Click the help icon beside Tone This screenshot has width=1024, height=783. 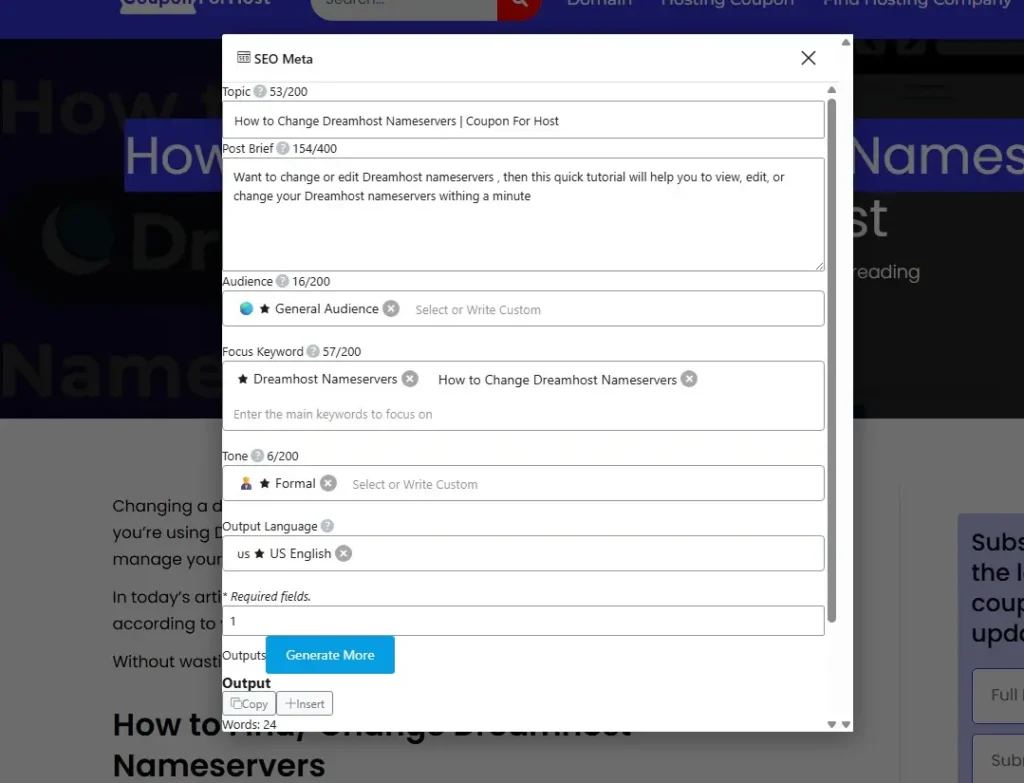[x=257, y=456]
